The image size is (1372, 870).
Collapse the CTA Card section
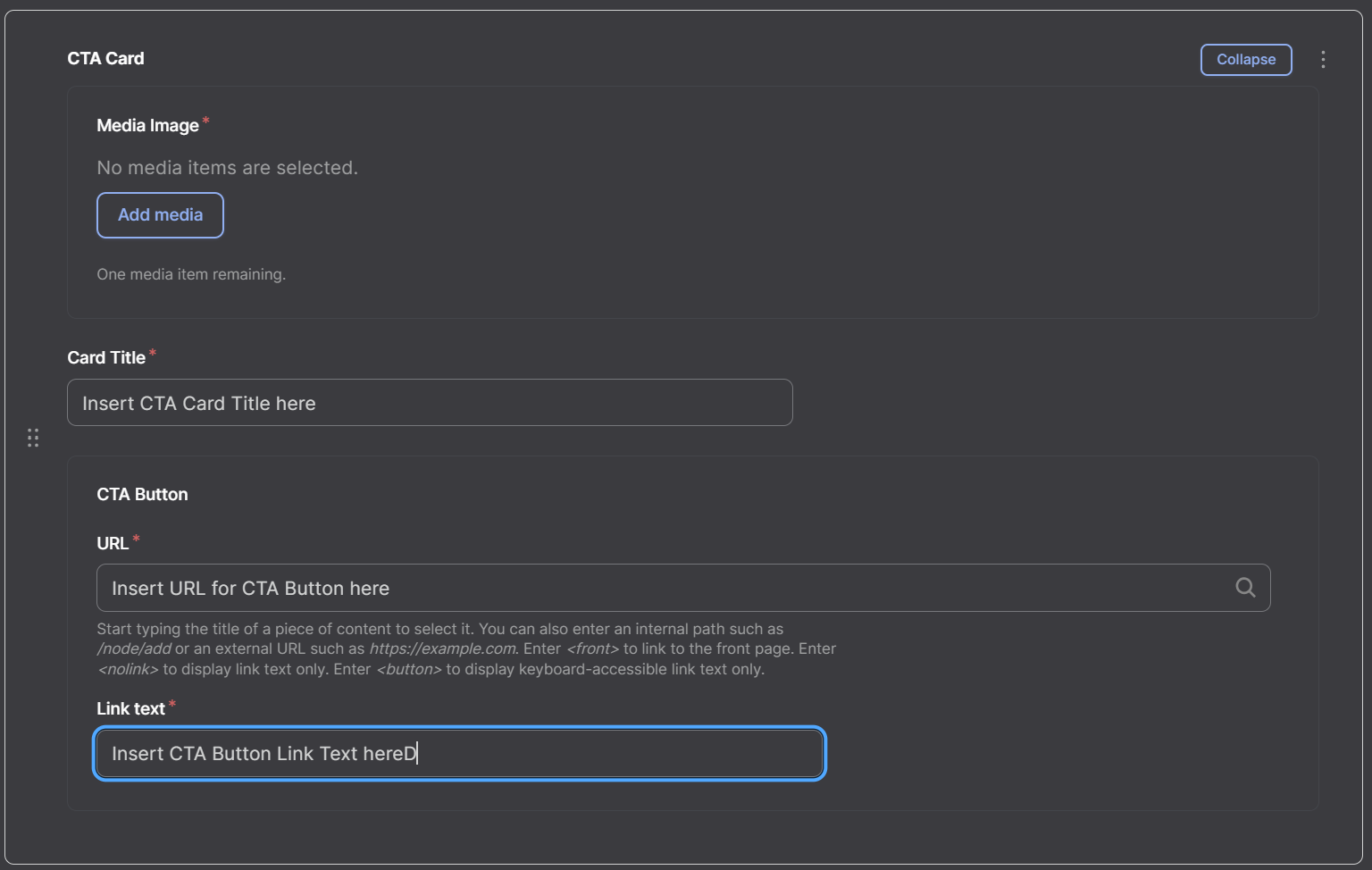pos(1245,60)
